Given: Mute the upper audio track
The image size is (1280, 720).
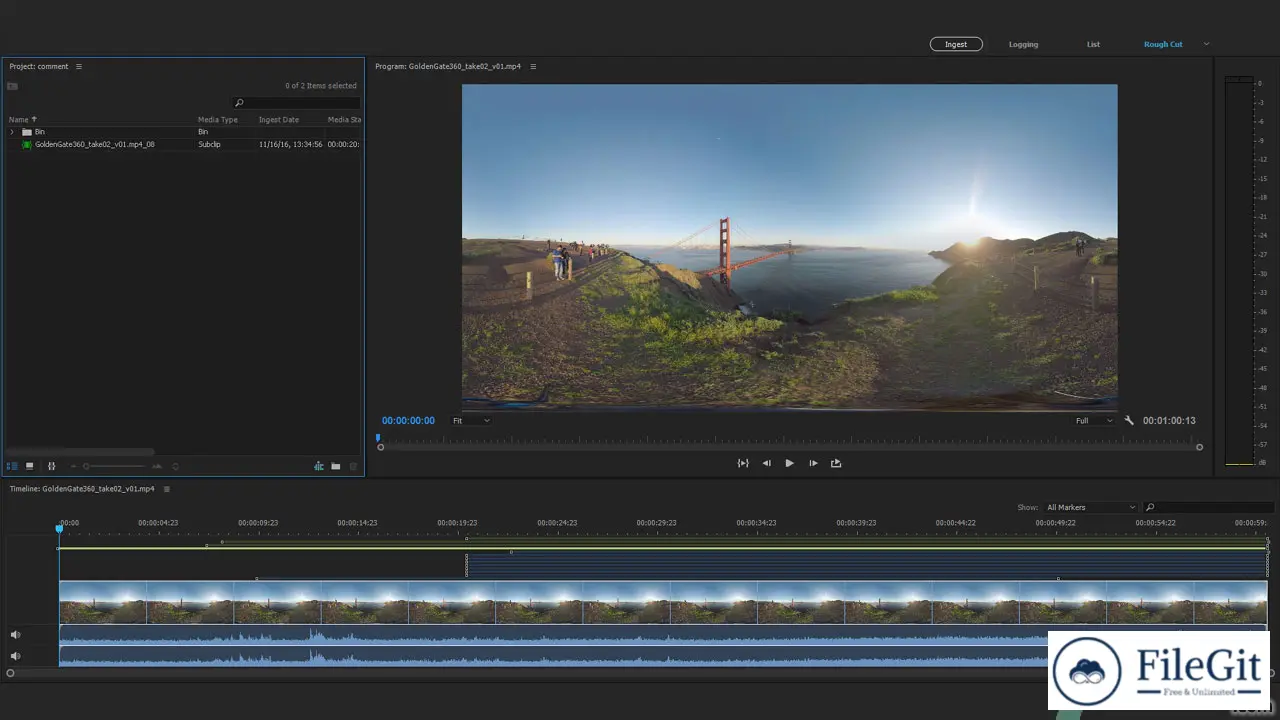Looking at the screenshot, I should (x=15, y=635).
